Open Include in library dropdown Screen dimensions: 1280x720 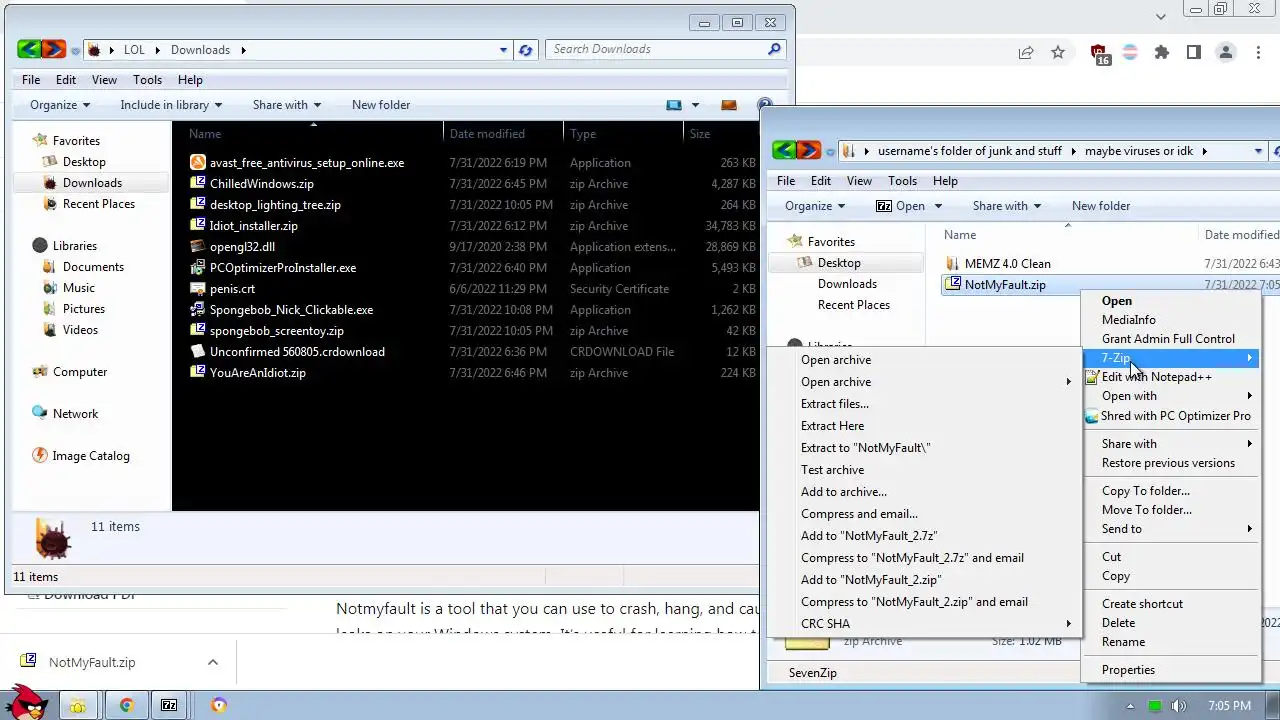point(171,105)
